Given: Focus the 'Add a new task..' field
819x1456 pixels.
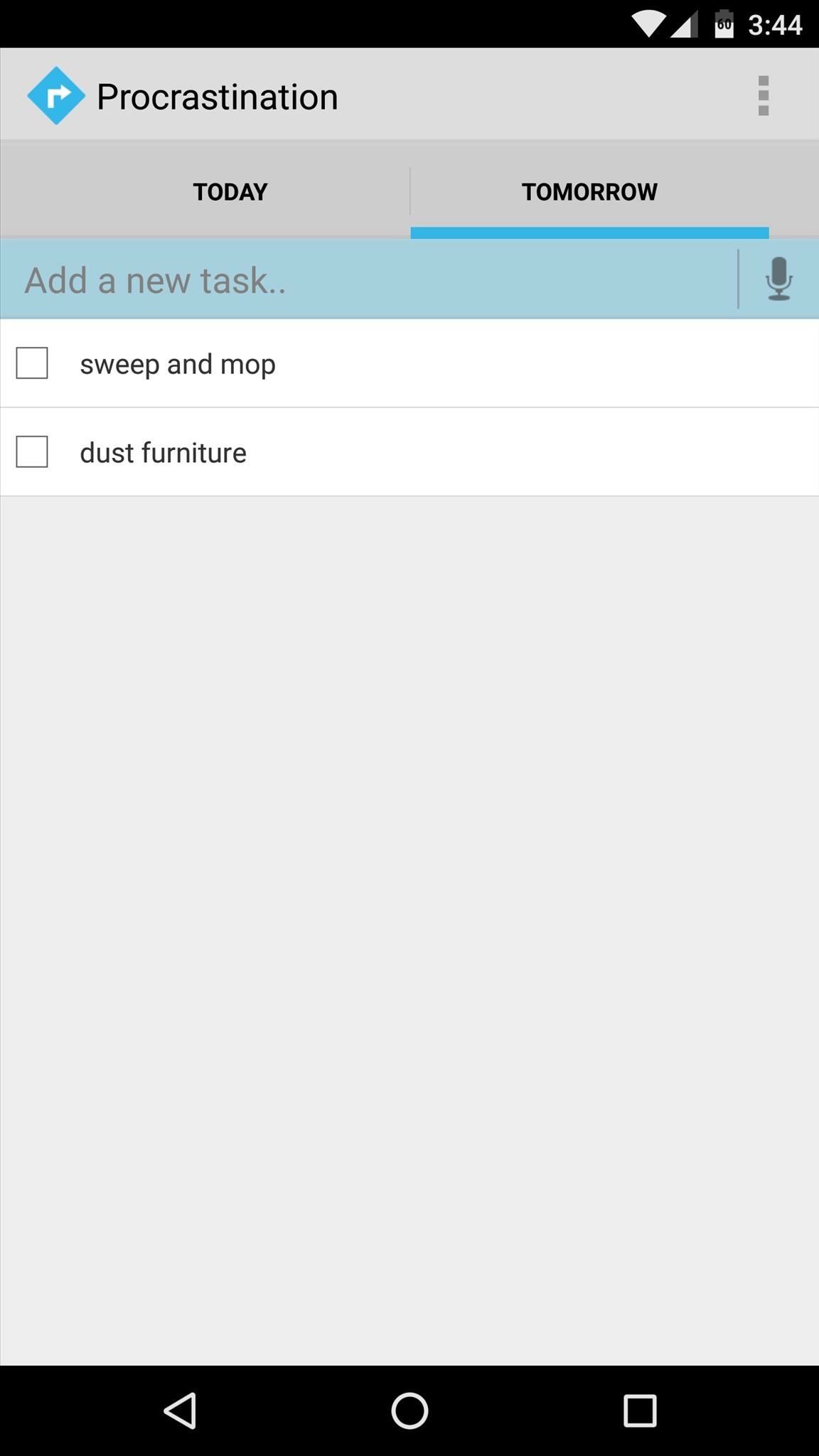Looking at the screenshot, I should pos(368,279).
